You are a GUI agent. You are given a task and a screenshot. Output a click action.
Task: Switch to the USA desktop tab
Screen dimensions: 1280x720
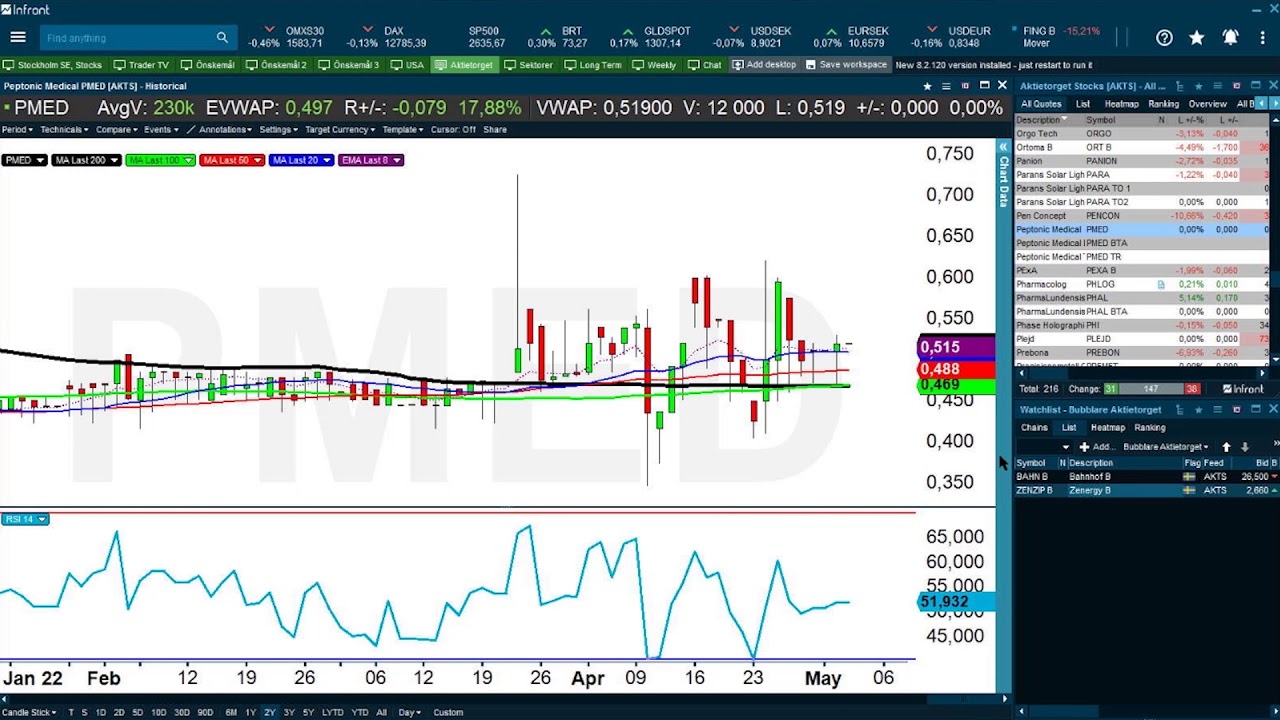pos(408,65)
